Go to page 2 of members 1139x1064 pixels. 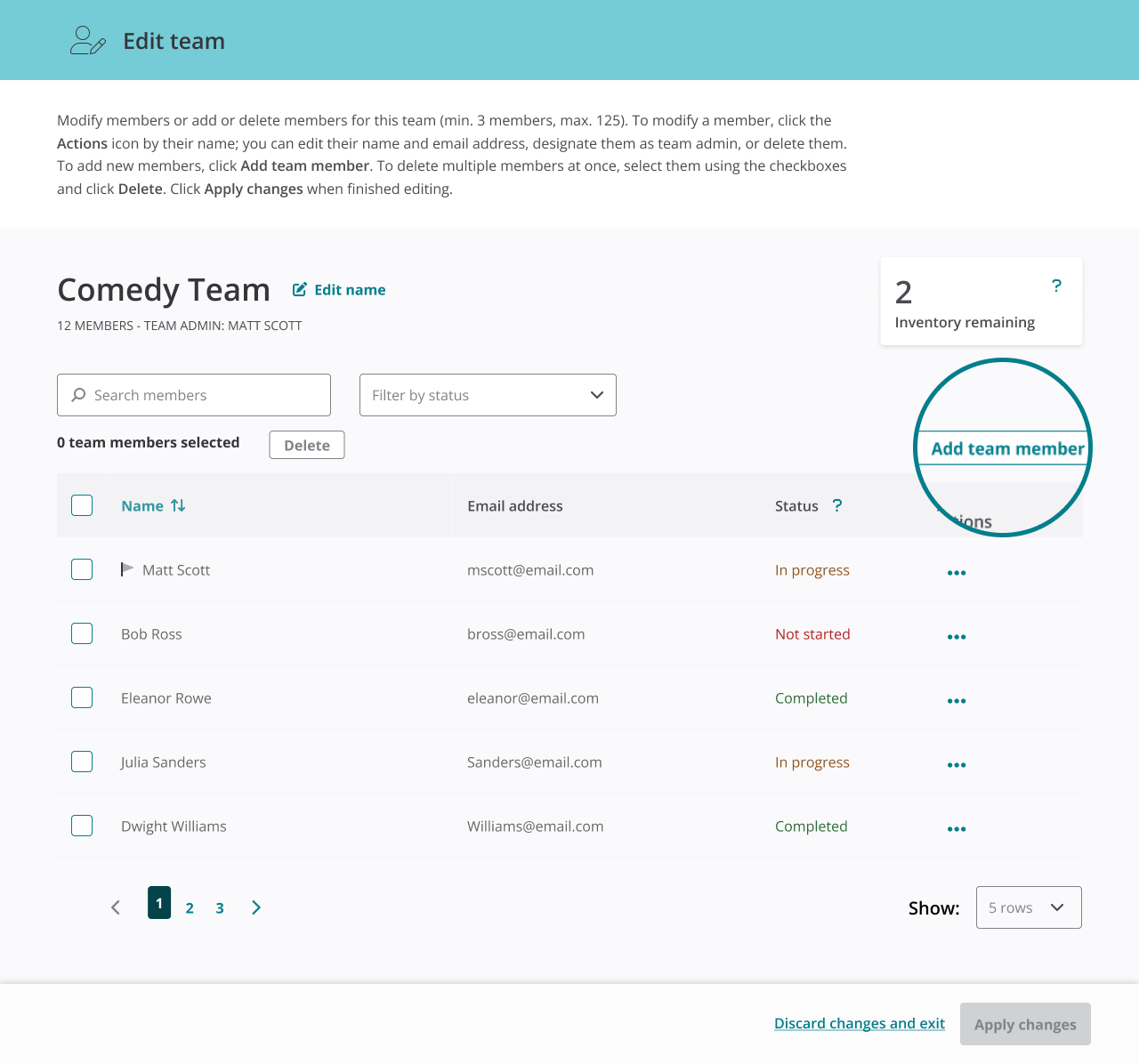point(190,908)
